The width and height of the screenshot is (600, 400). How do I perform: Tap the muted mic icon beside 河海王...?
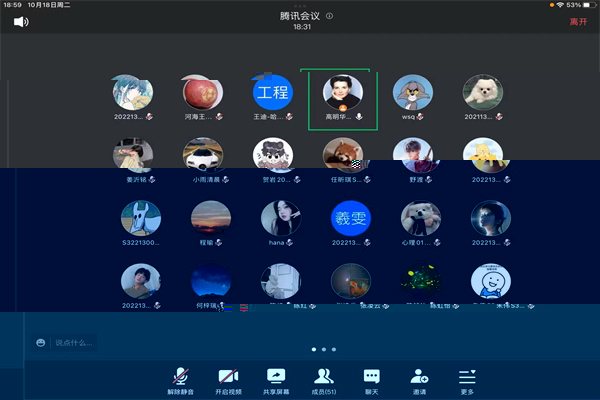pos(219,116)
